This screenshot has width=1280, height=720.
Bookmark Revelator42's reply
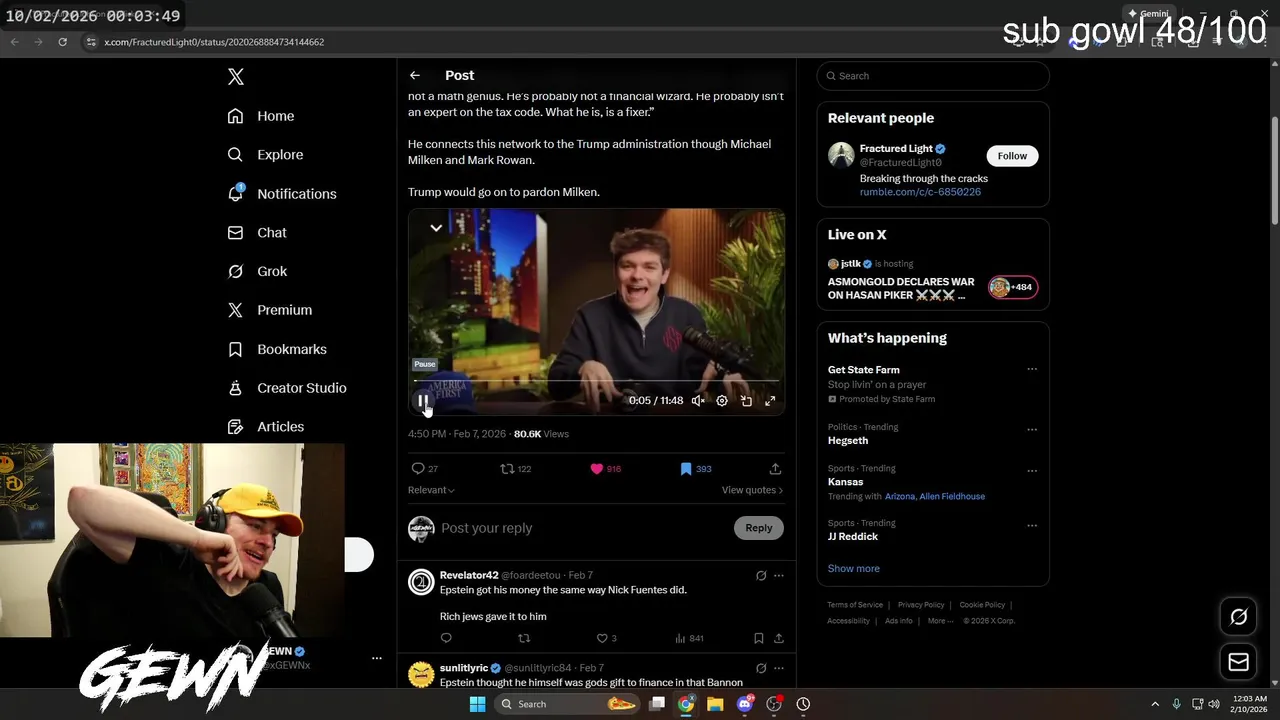tap(759, 638)
